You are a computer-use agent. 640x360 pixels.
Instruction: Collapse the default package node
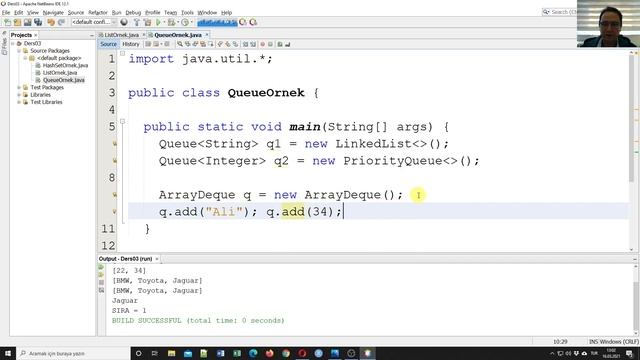(x=25, y=58)
